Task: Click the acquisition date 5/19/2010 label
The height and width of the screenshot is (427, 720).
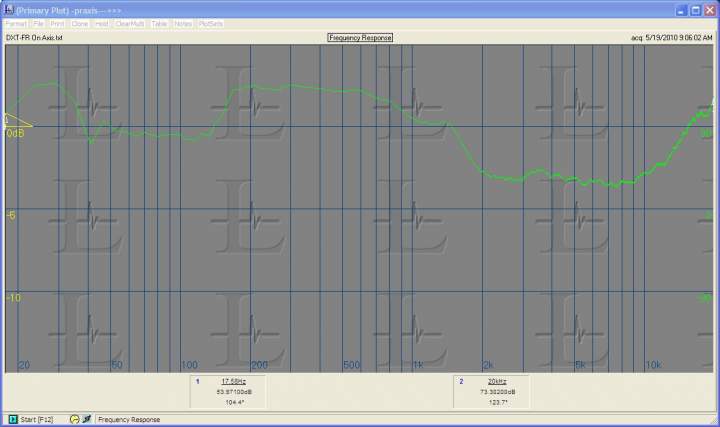Action: pos(672,38)
